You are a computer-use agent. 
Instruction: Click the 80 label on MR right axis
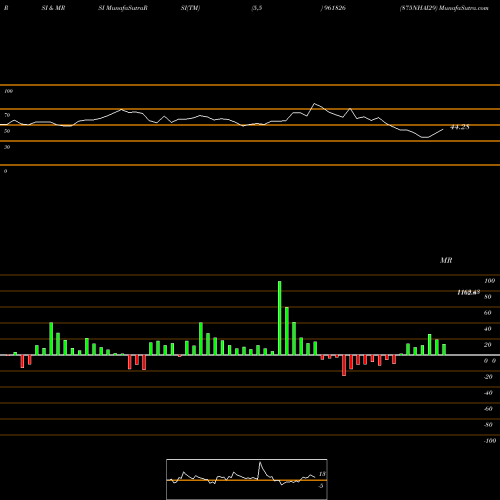[x=488, y=297]
